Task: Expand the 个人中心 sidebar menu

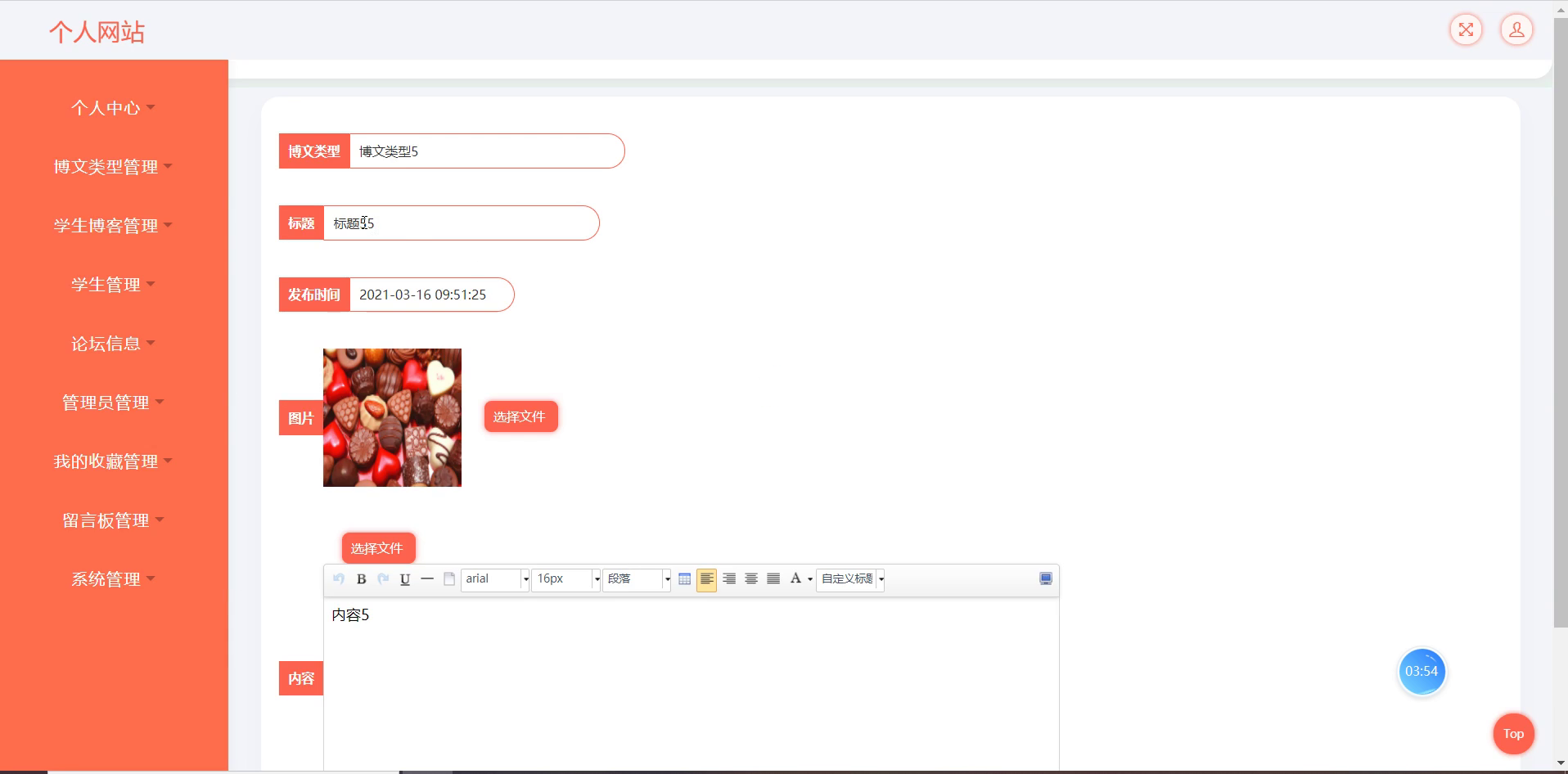Action: click(x=114, y=108)
